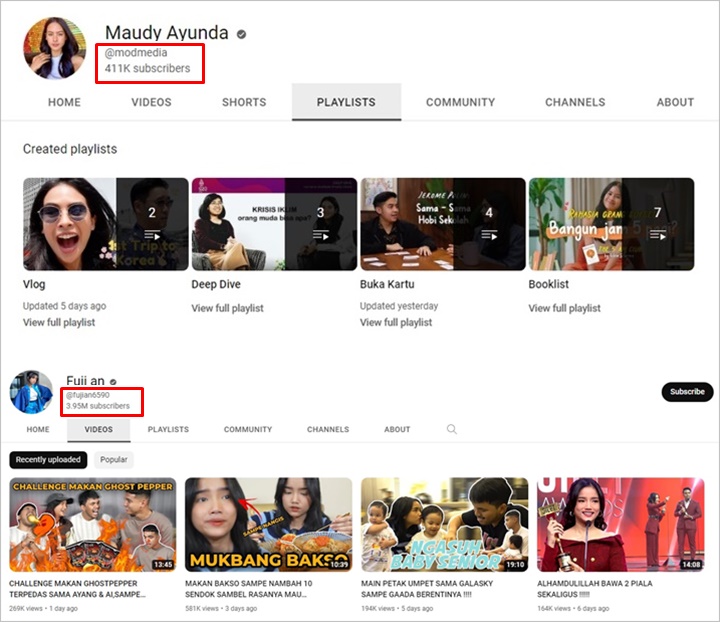The height and width of the screenshot is (622, 720).
Task: Select Maudy Ayunda PLAYLISTS tab
Action: click(346, 102)
